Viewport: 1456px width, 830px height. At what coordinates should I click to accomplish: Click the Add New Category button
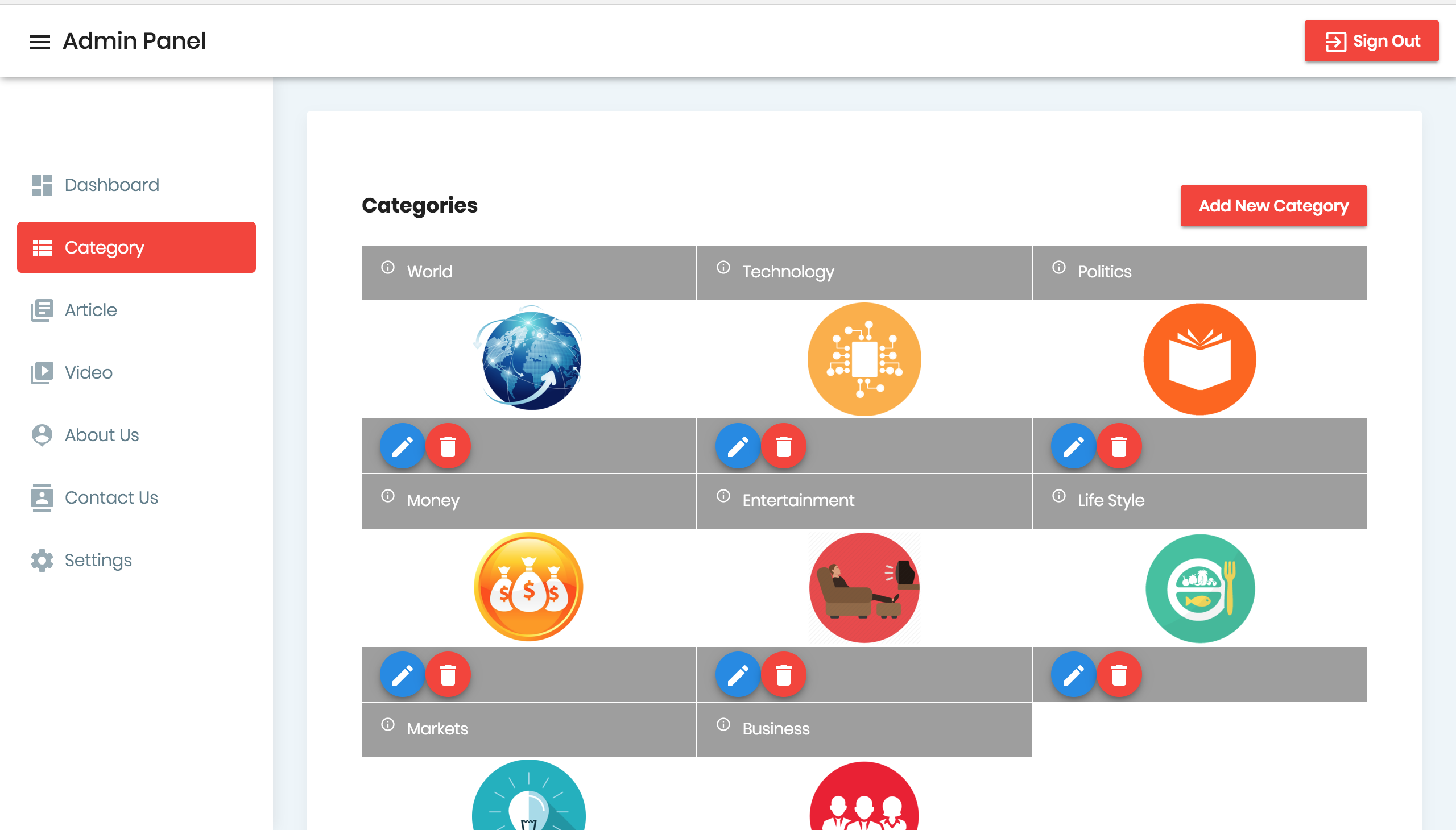(1273, 206)
